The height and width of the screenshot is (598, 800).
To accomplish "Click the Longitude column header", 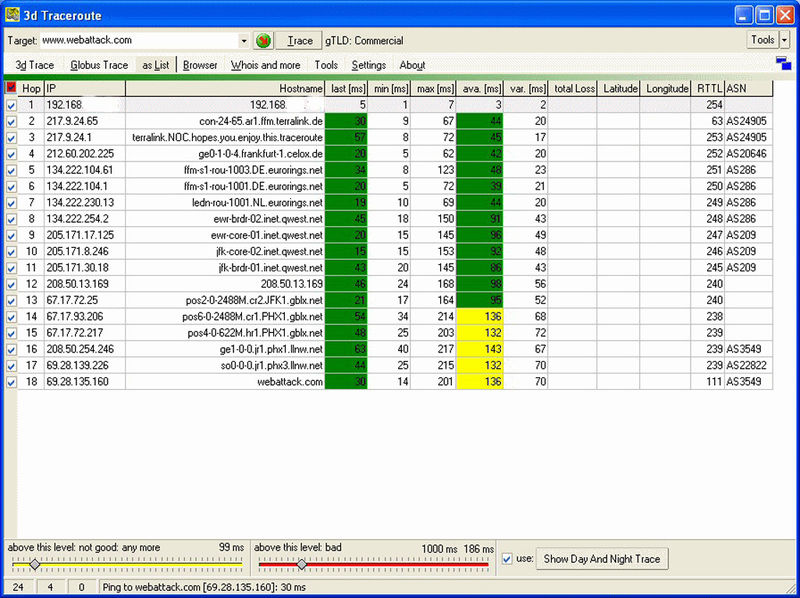I will [x=665, y=88].
